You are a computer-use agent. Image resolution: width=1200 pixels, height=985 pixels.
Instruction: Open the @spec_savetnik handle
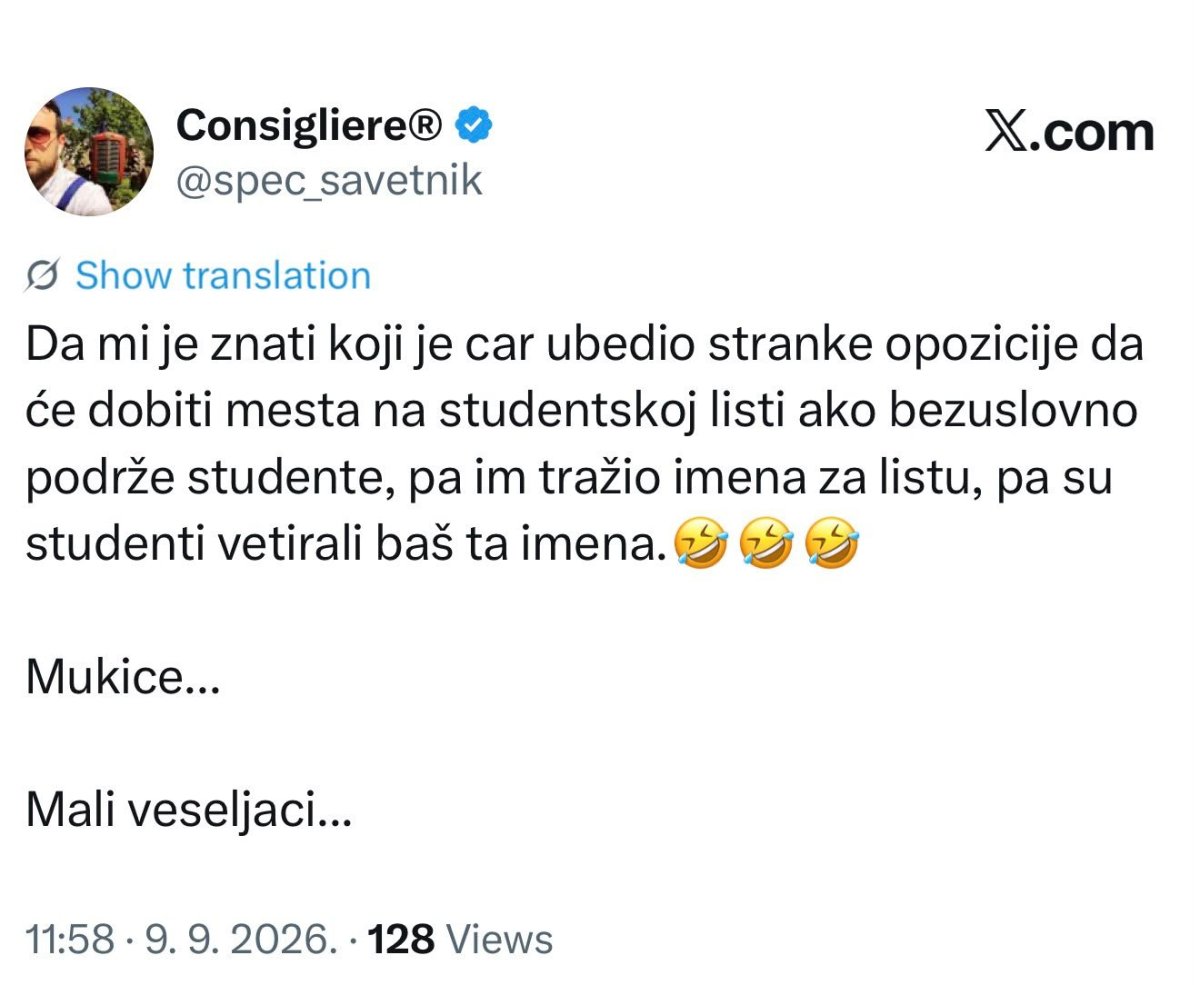[x=329, y=181]
